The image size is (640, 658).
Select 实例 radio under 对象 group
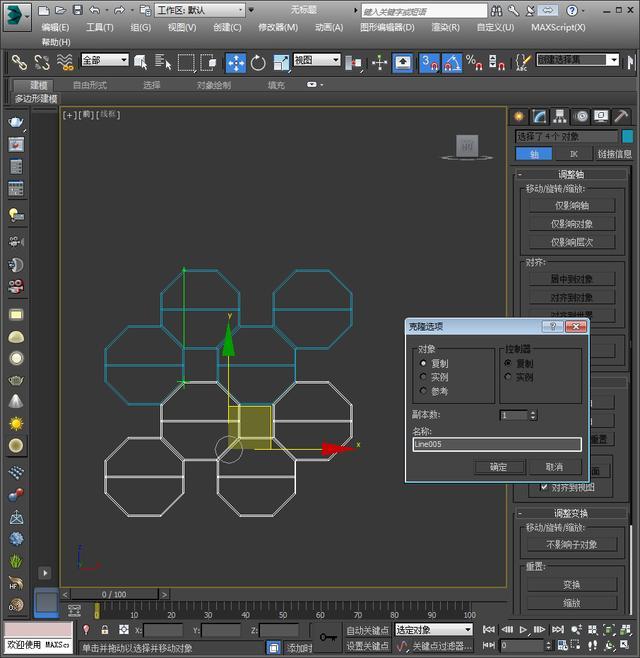(424, 377)
